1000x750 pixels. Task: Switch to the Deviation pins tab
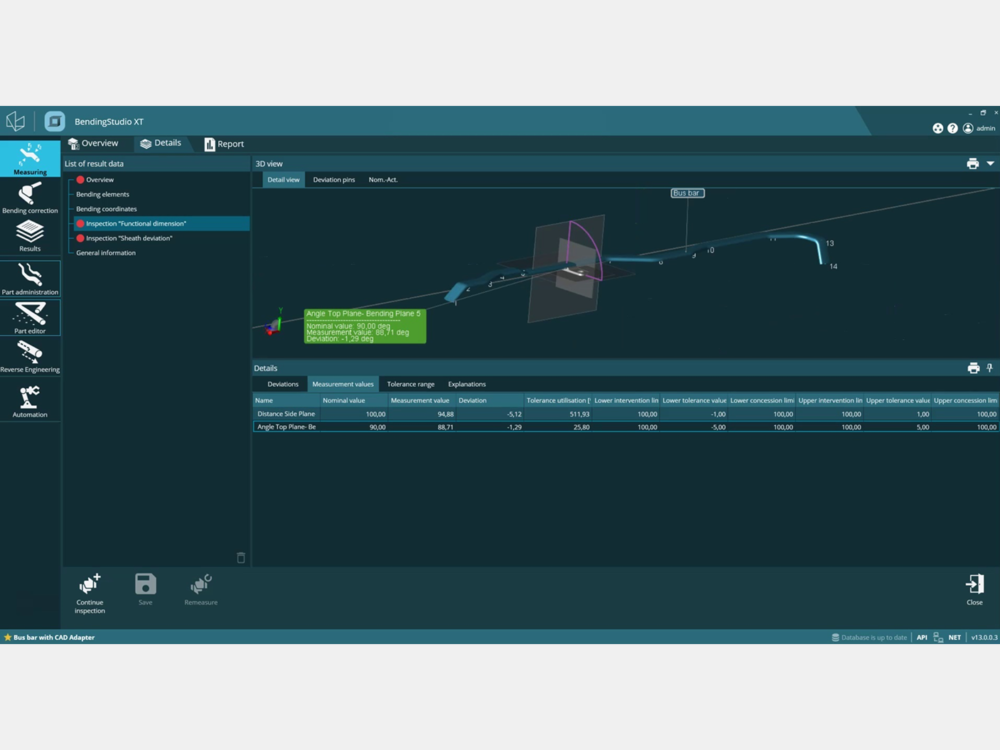point(333,180)
